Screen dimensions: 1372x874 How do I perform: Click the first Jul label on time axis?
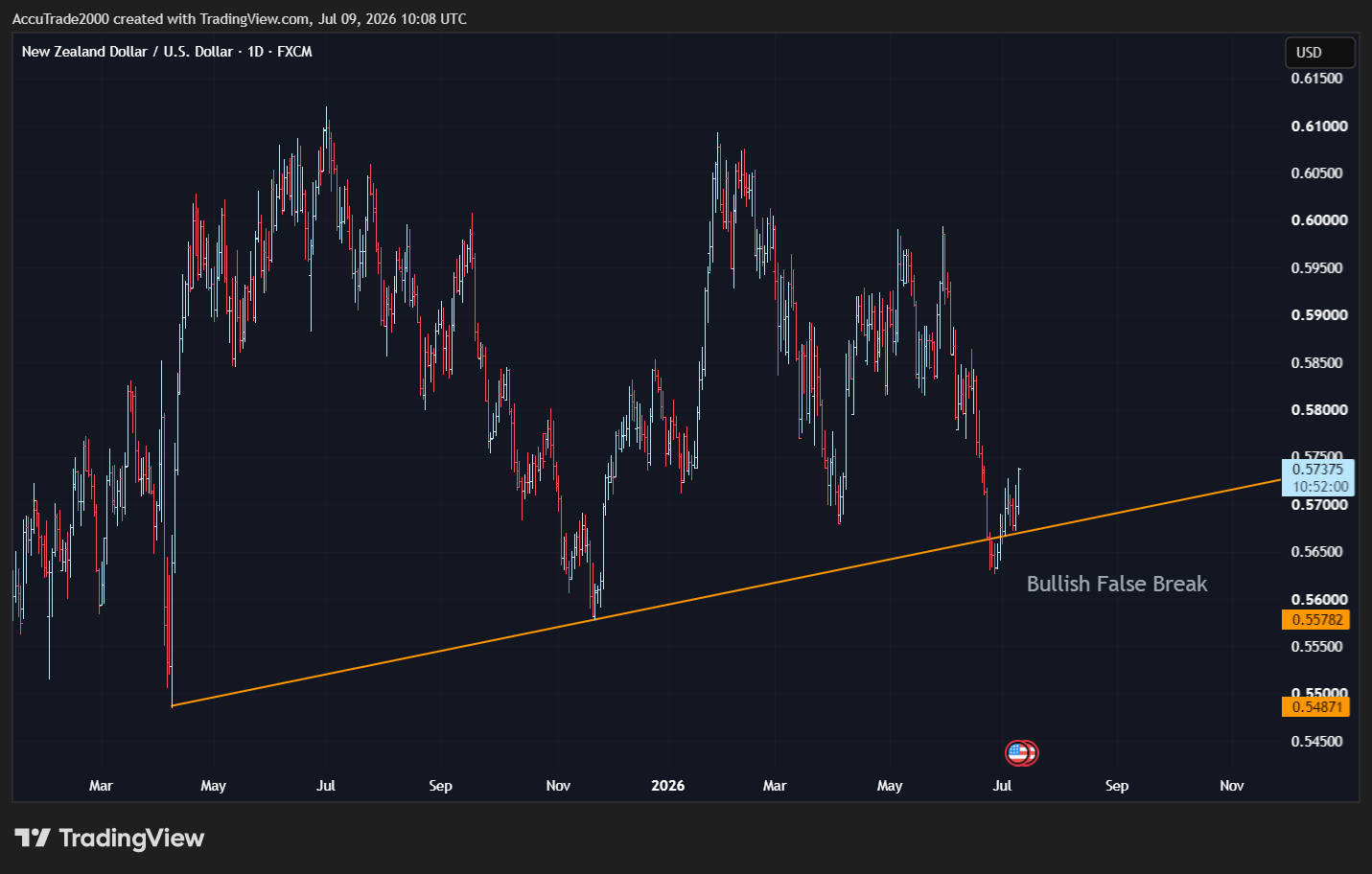[326, 786]
